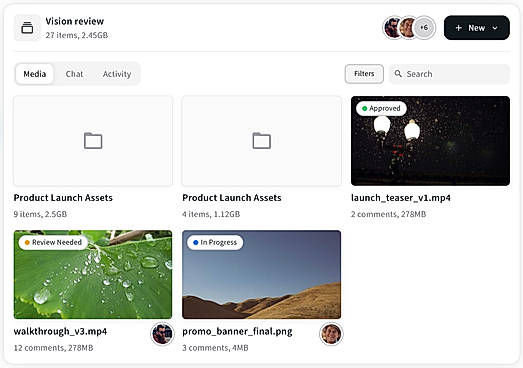Open the launch_teaser_v1.mp4 thumbnail

coord(430,141)
